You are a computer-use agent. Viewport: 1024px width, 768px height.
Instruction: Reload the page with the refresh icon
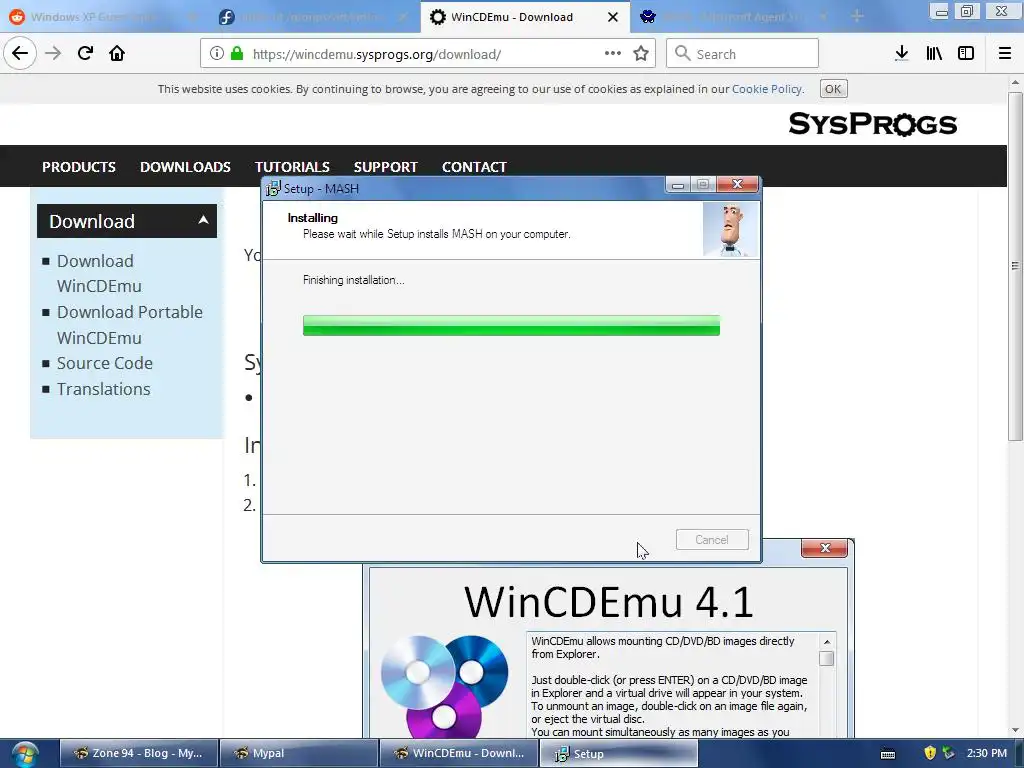[x=85, y=54]
